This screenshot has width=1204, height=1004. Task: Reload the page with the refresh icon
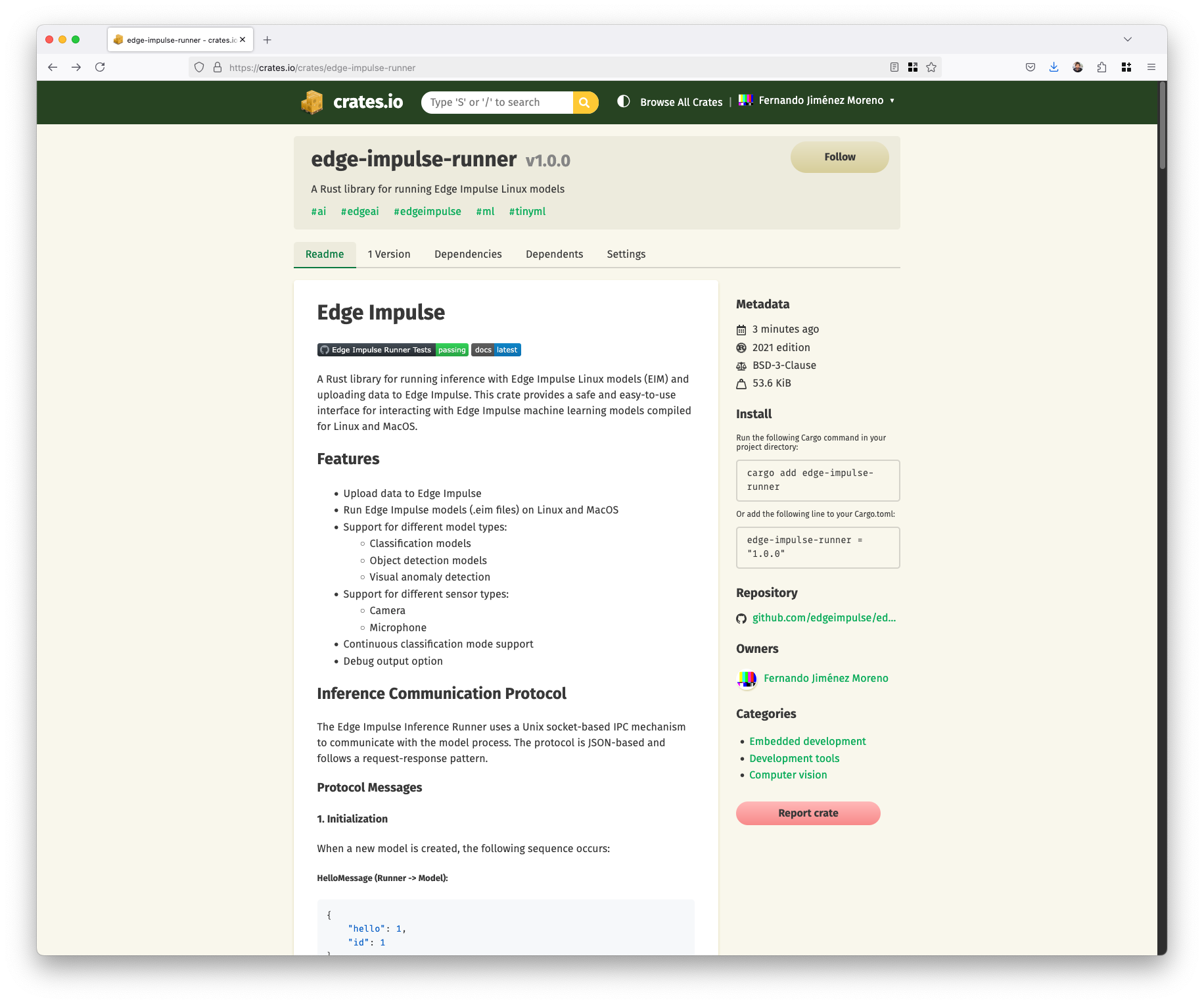(x=100, y=67)
